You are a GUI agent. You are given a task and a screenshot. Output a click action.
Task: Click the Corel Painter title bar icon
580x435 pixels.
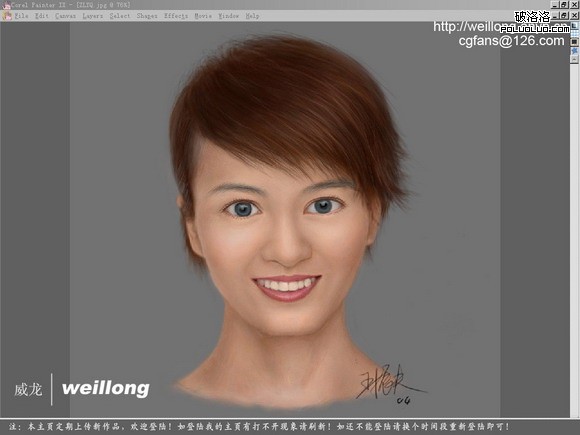click(6, 5)
